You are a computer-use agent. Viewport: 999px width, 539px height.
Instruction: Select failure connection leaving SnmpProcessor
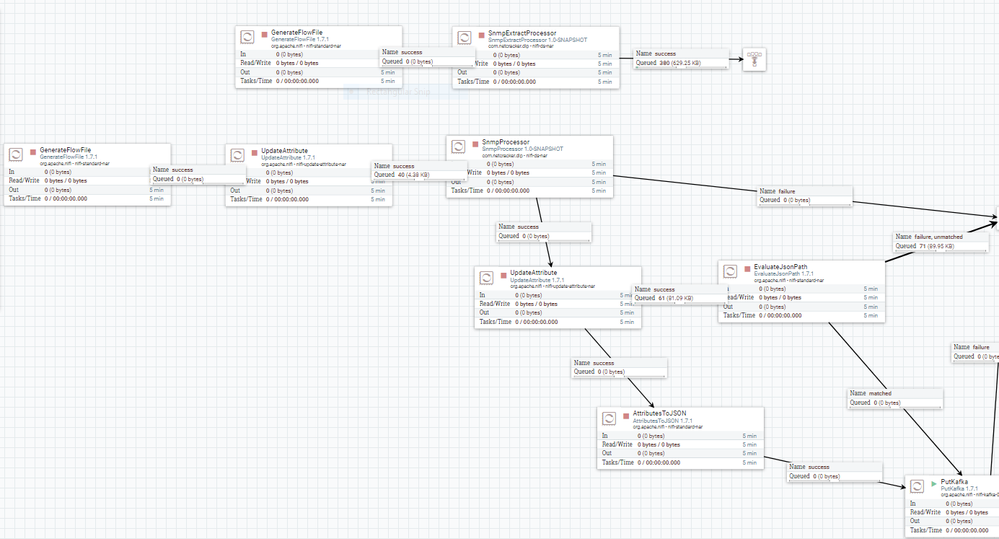(x=805, y=196)
